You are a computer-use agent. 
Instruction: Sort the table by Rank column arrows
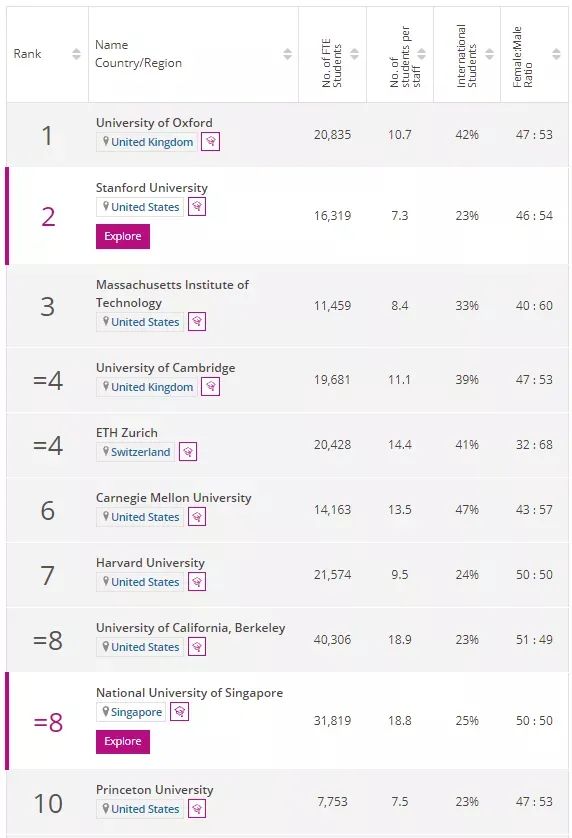tap(76, 54)
